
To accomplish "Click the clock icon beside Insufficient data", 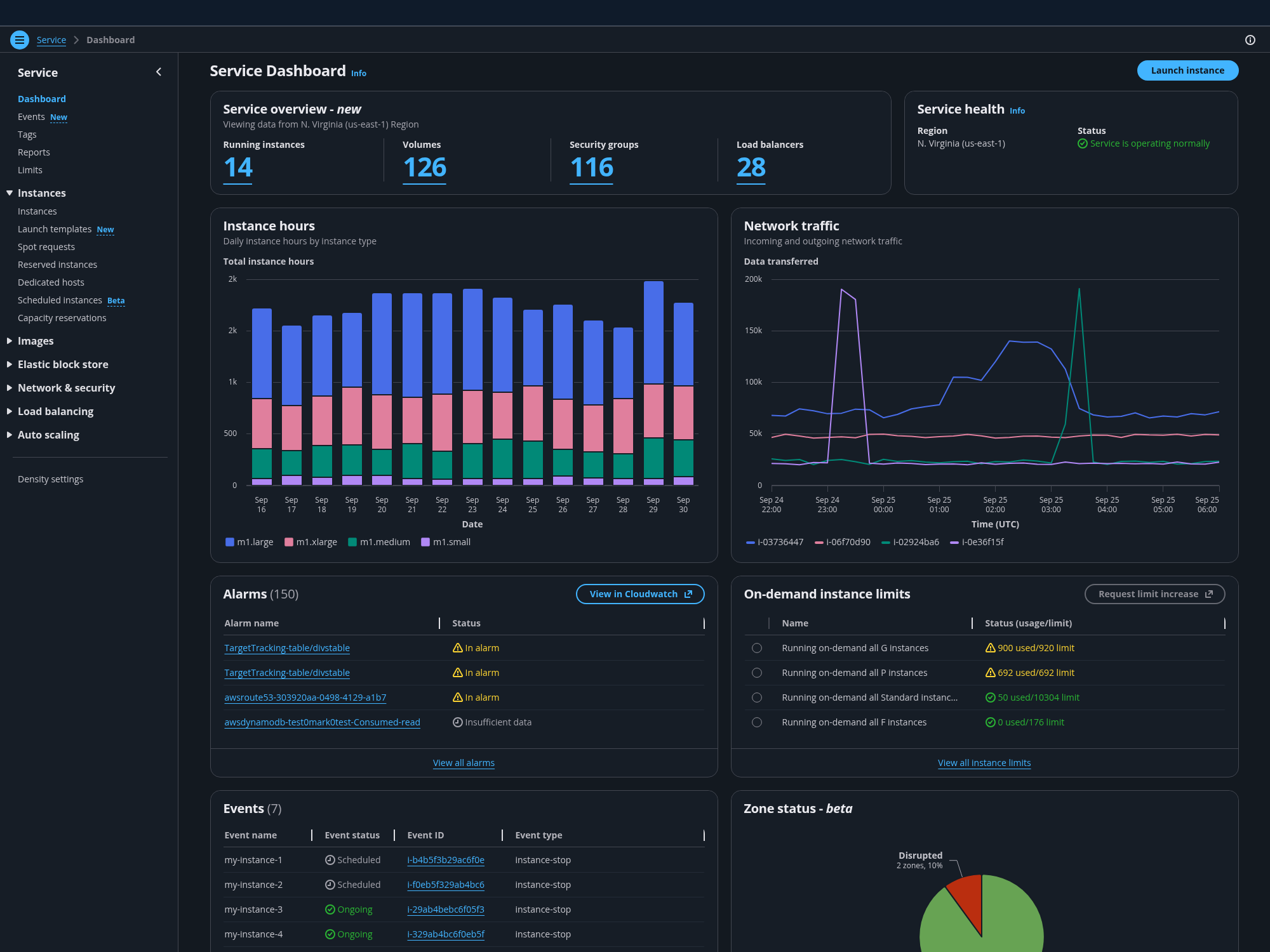I will [x=457, y=722].
